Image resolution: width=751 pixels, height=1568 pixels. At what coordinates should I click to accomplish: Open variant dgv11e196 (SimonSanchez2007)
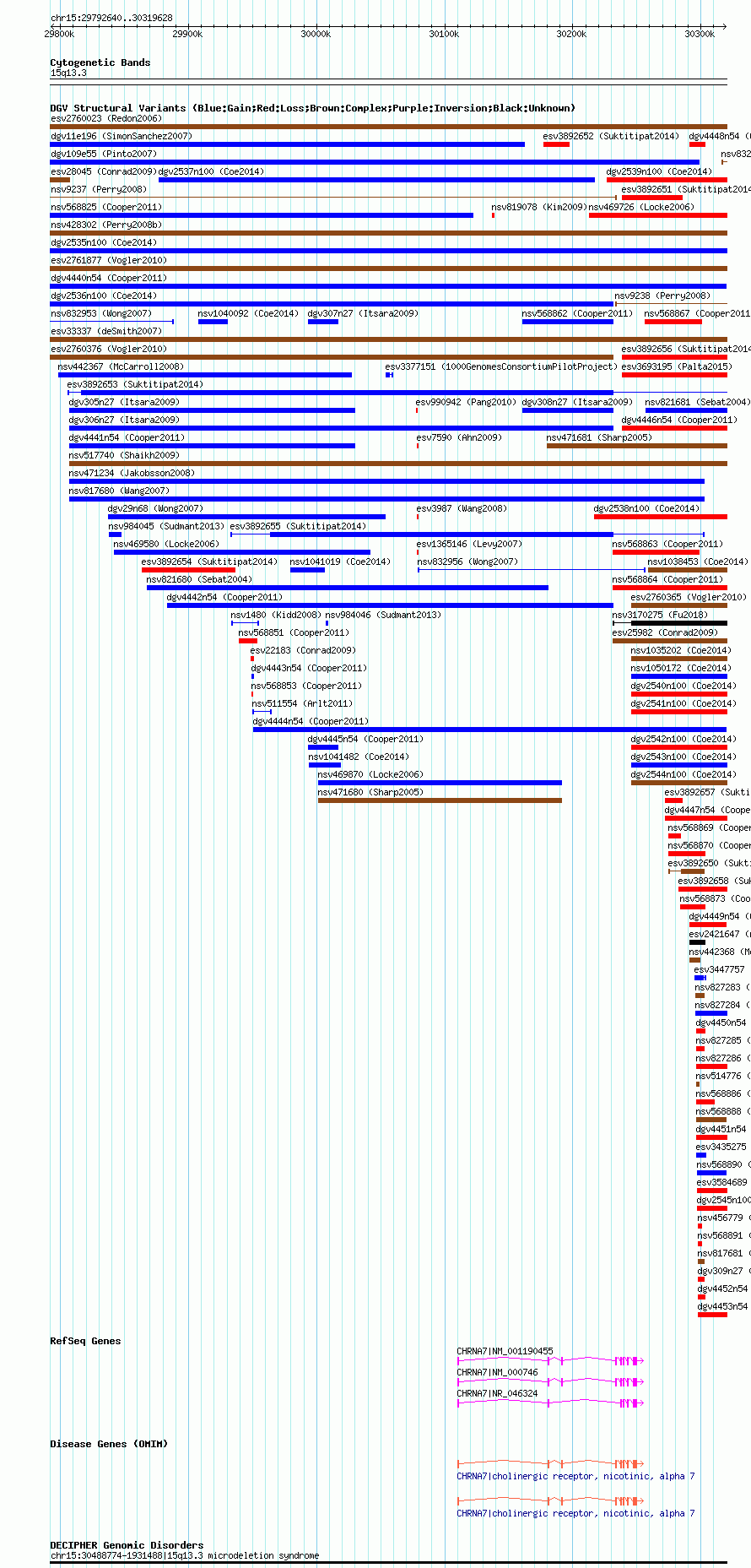(122, 136)
